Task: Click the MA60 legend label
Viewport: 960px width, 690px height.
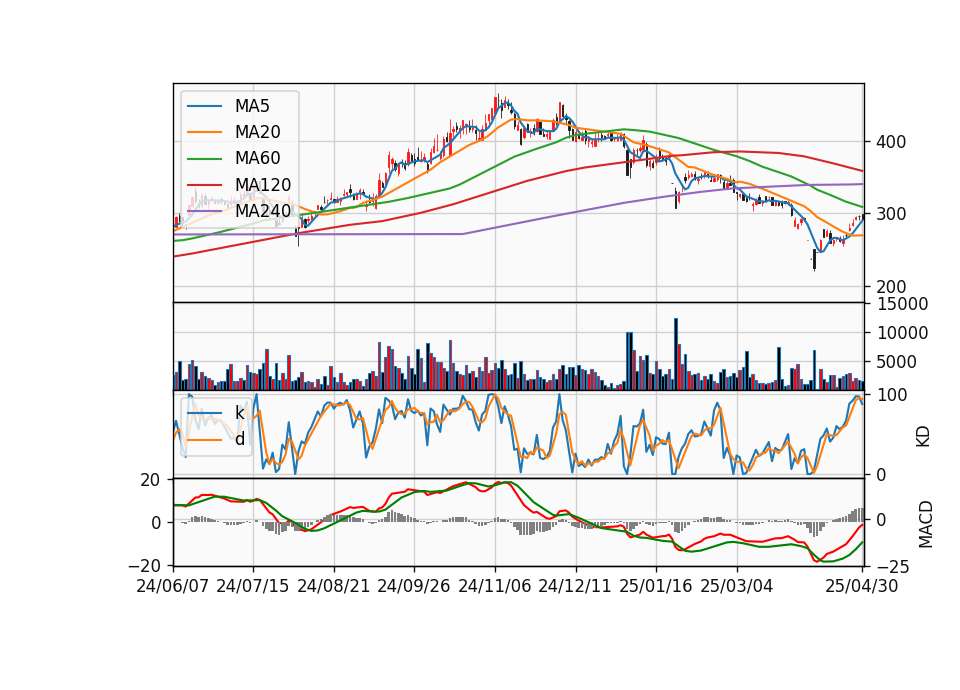Action: pyautogui.click(x=257, y=159)
